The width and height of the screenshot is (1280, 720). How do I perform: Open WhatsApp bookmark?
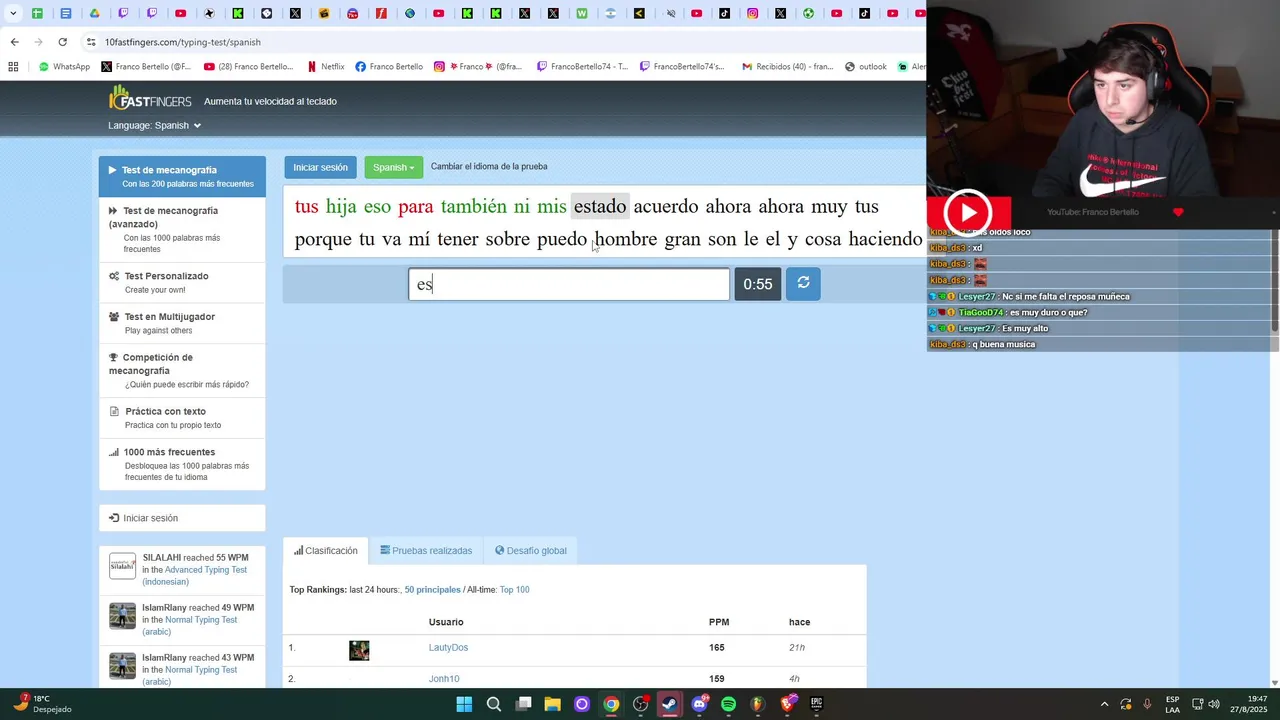(63, 67)
